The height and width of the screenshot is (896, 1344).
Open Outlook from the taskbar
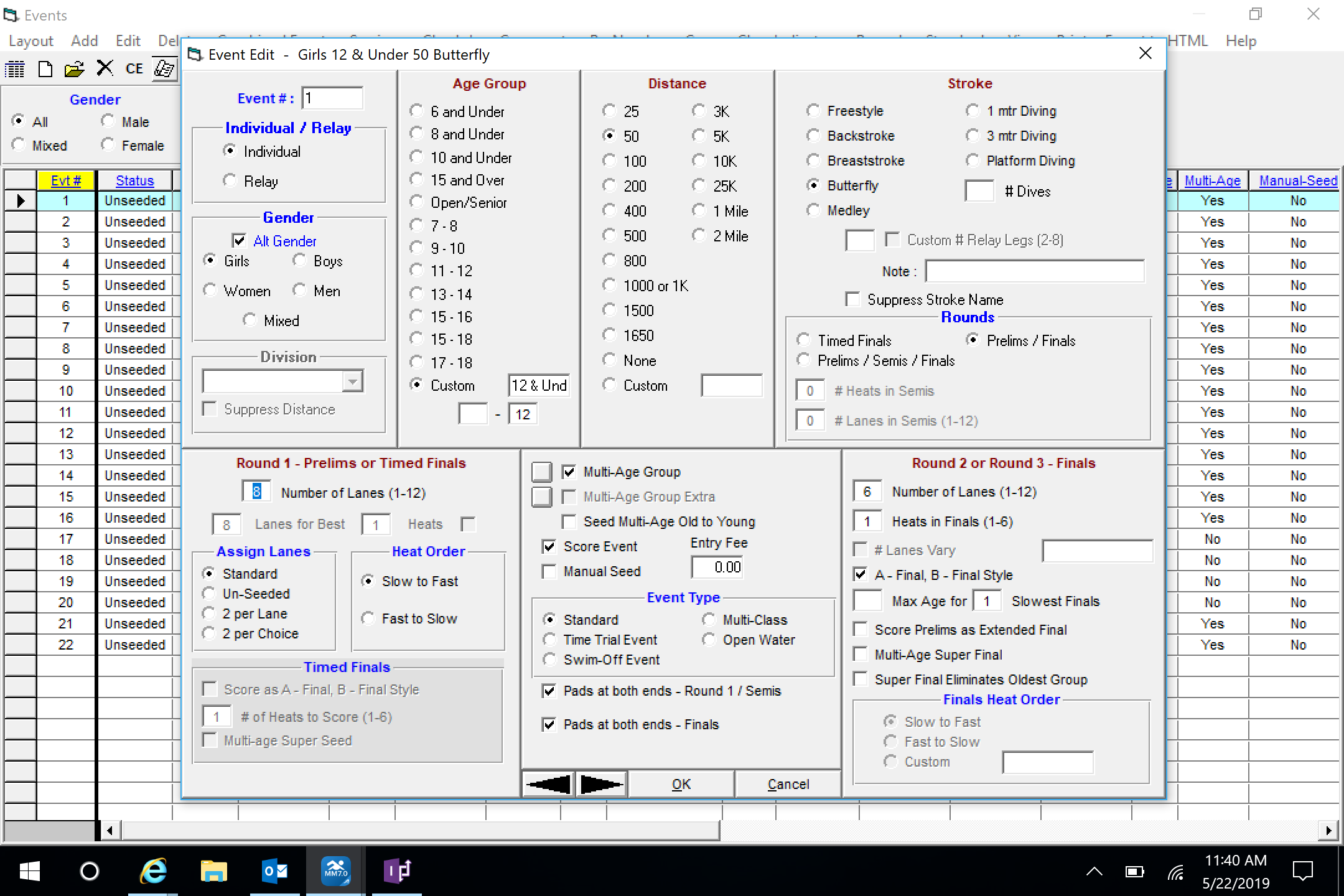275,871
